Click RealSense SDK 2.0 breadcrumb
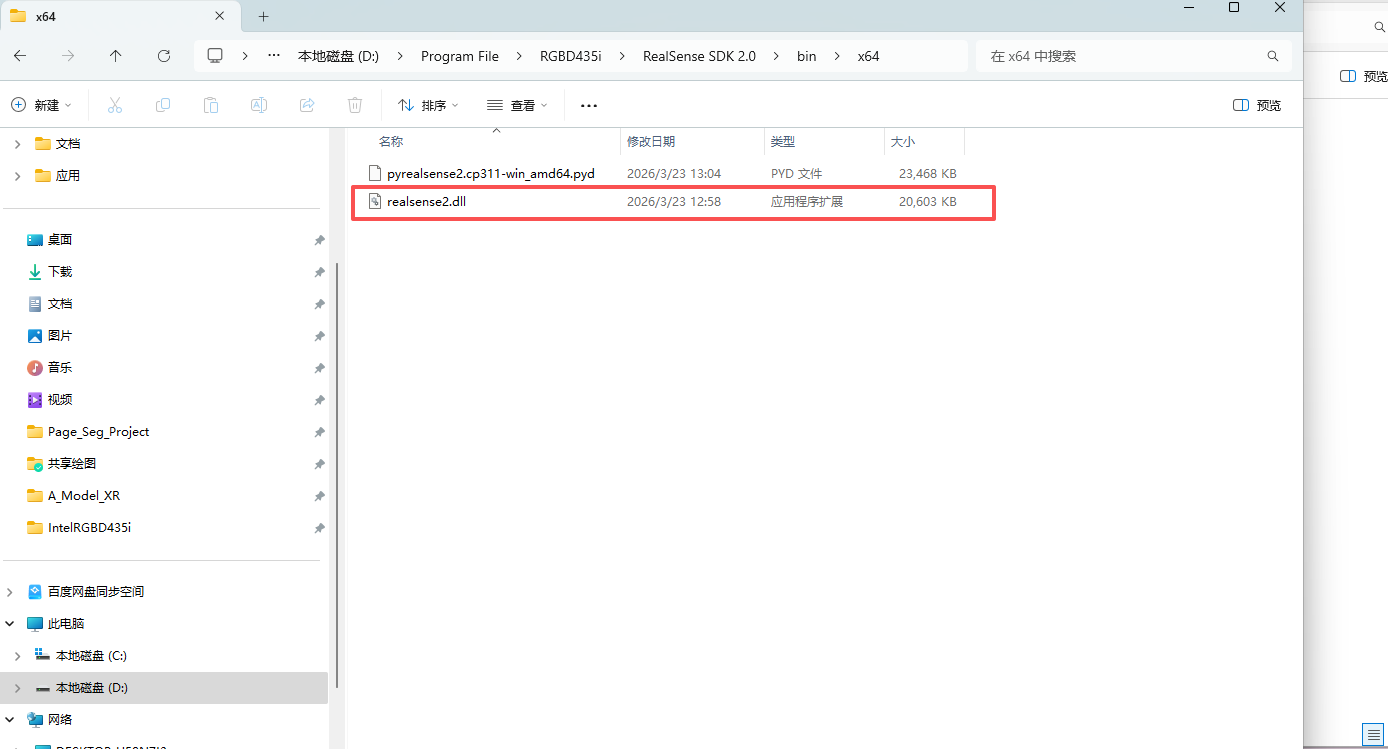Image resolution: width=1388 pixels, height=749 pixels. 699,56
